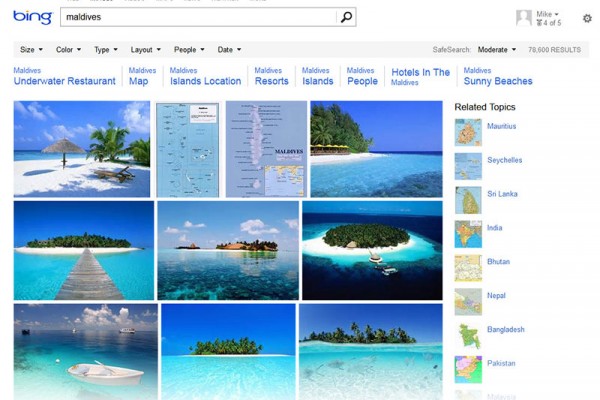Open the Layout filter menu

(x=146, y=49)
